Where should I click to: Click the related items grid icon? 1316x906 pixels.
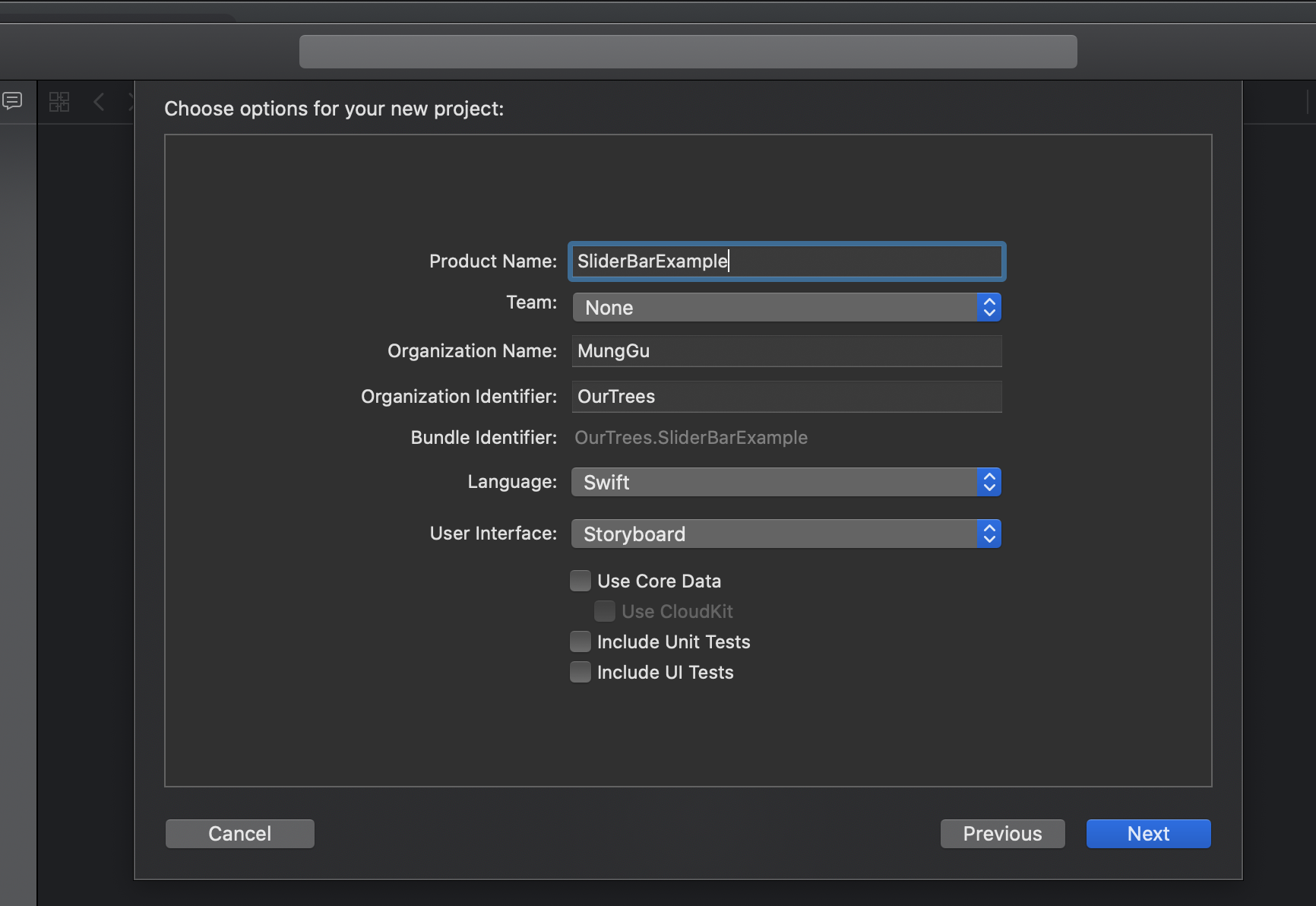tap(59, 102)
